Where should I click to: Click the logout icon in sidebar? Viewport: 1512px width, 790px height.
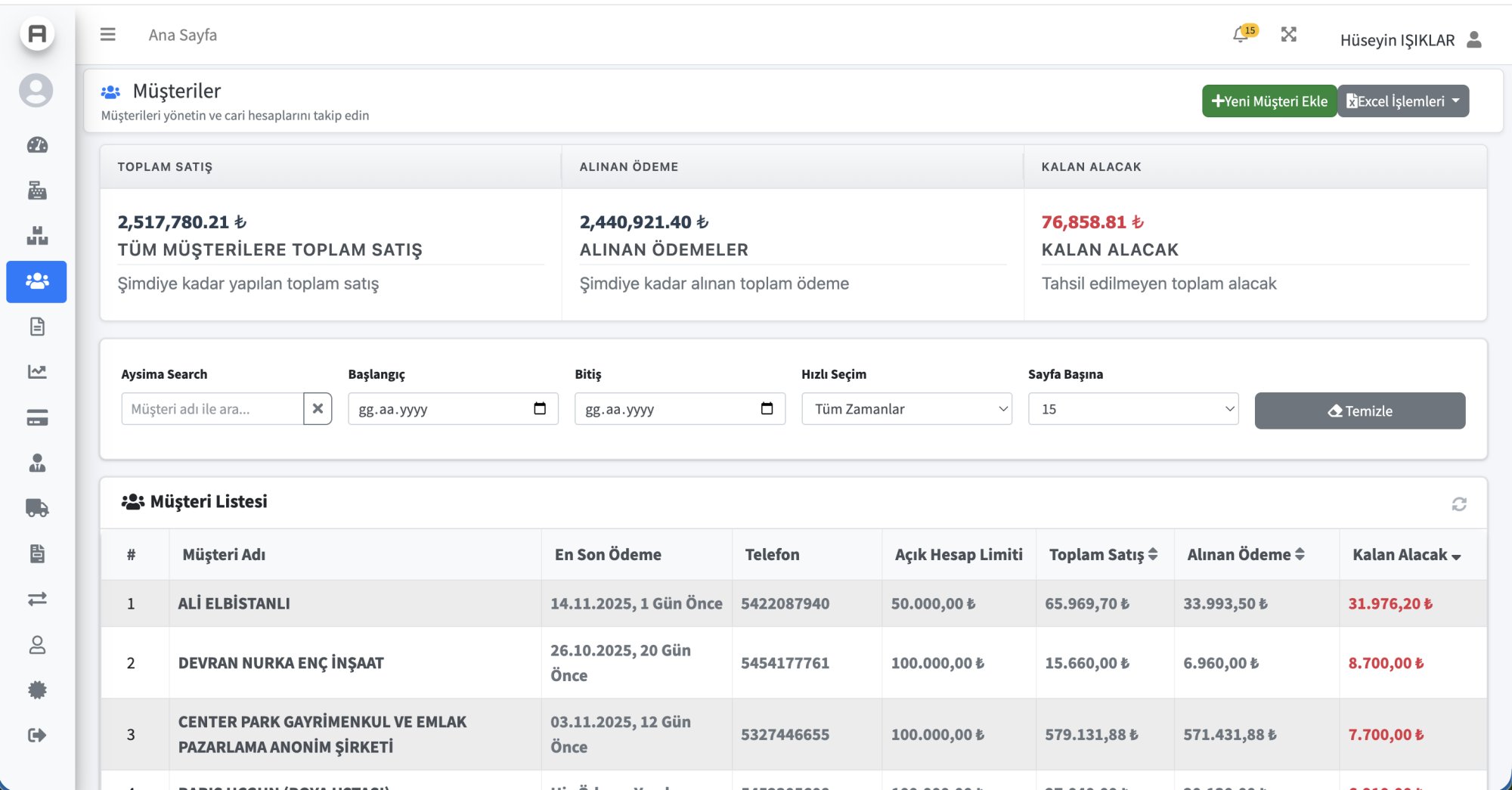click(37, 735)
